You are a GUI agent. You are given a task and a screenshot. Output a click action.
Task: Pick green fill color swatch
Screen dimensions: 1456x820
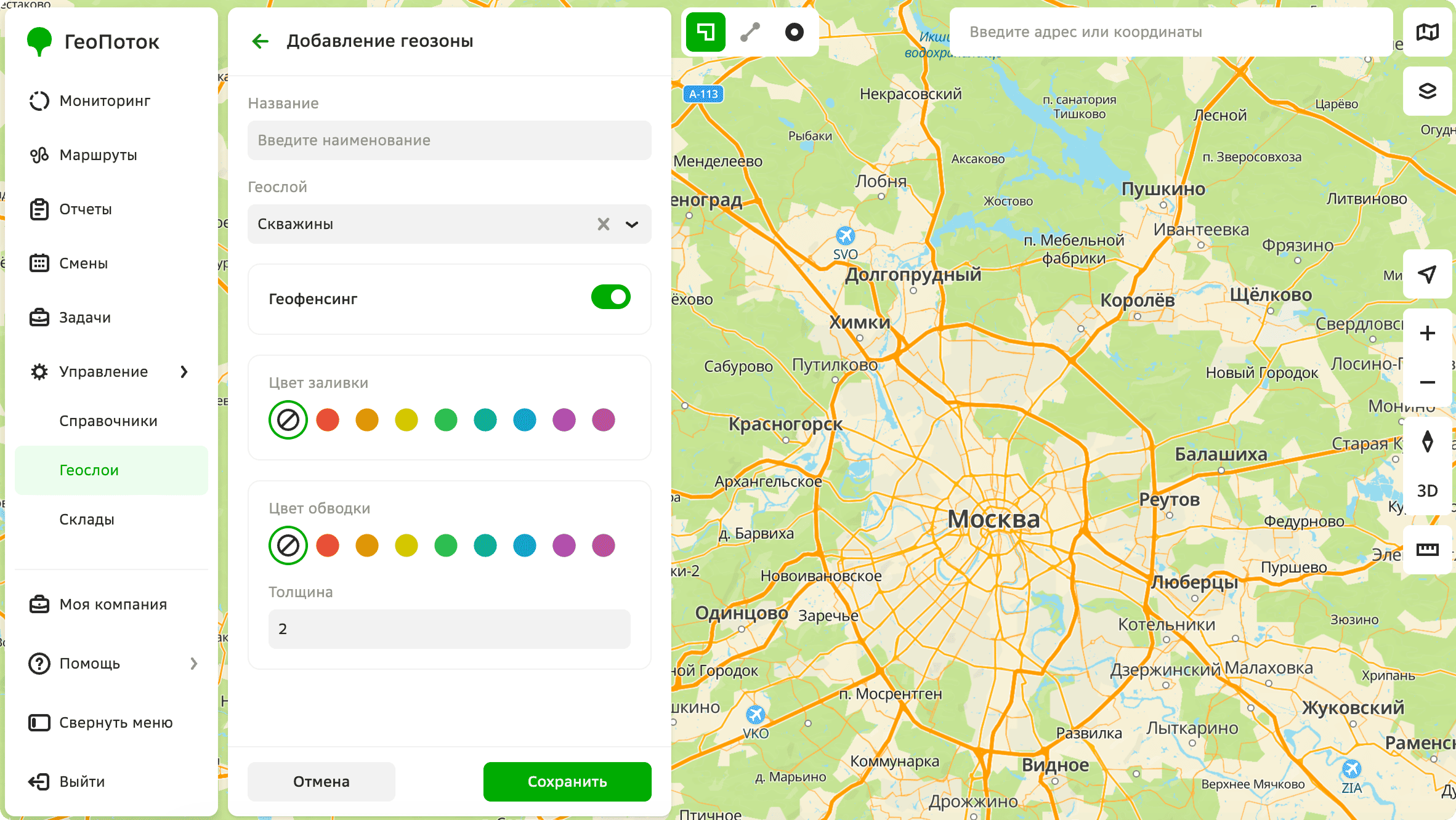pyautogui.click(x=446, y=420)
